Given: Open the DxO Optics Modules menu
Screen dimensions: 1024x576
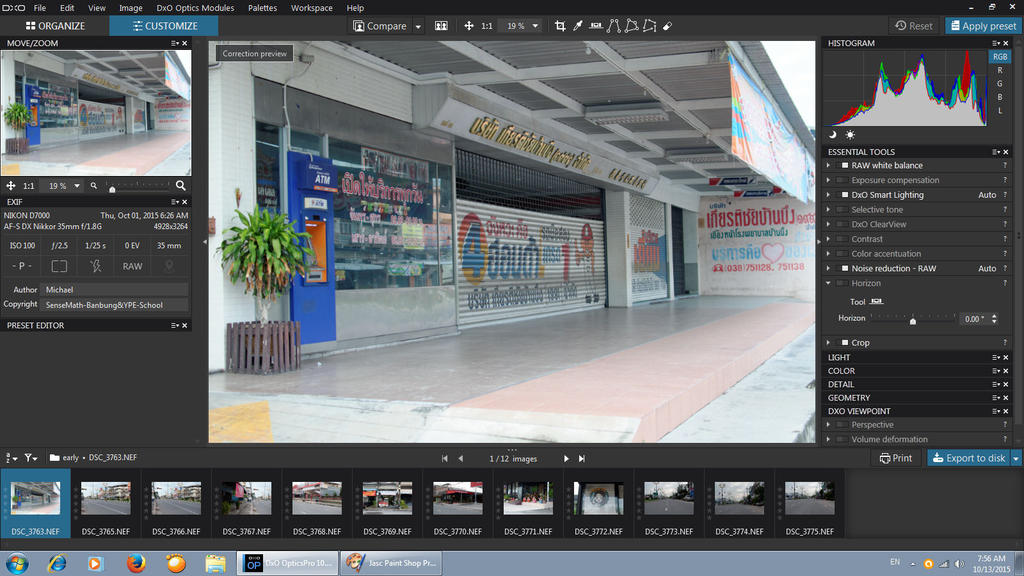Looking at the screenshot, I should [x=195, y=8].
